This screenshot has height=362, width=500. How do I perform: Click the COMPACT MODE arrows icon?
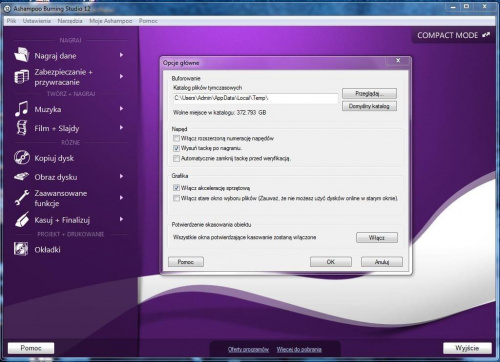click(x=486, y=35)
